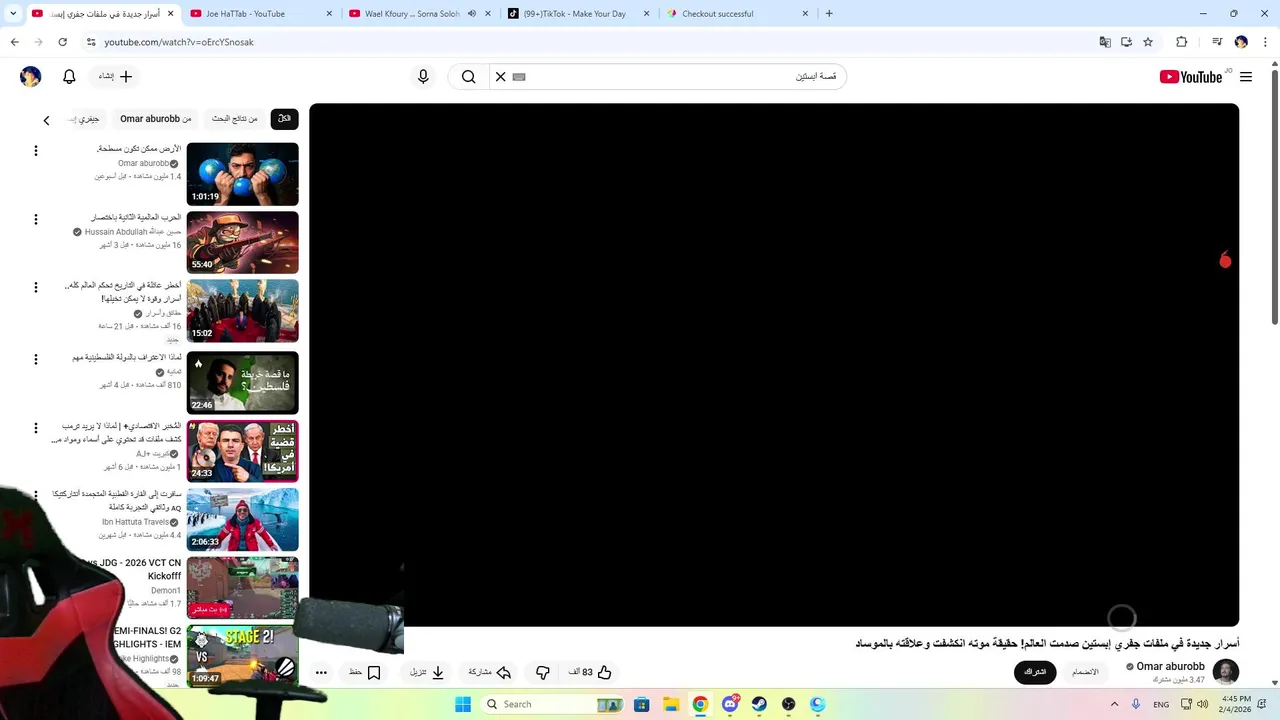Bookmark this page with star icon
This screenshot has width=1280, height=720.
click(x=1148, y=42)
